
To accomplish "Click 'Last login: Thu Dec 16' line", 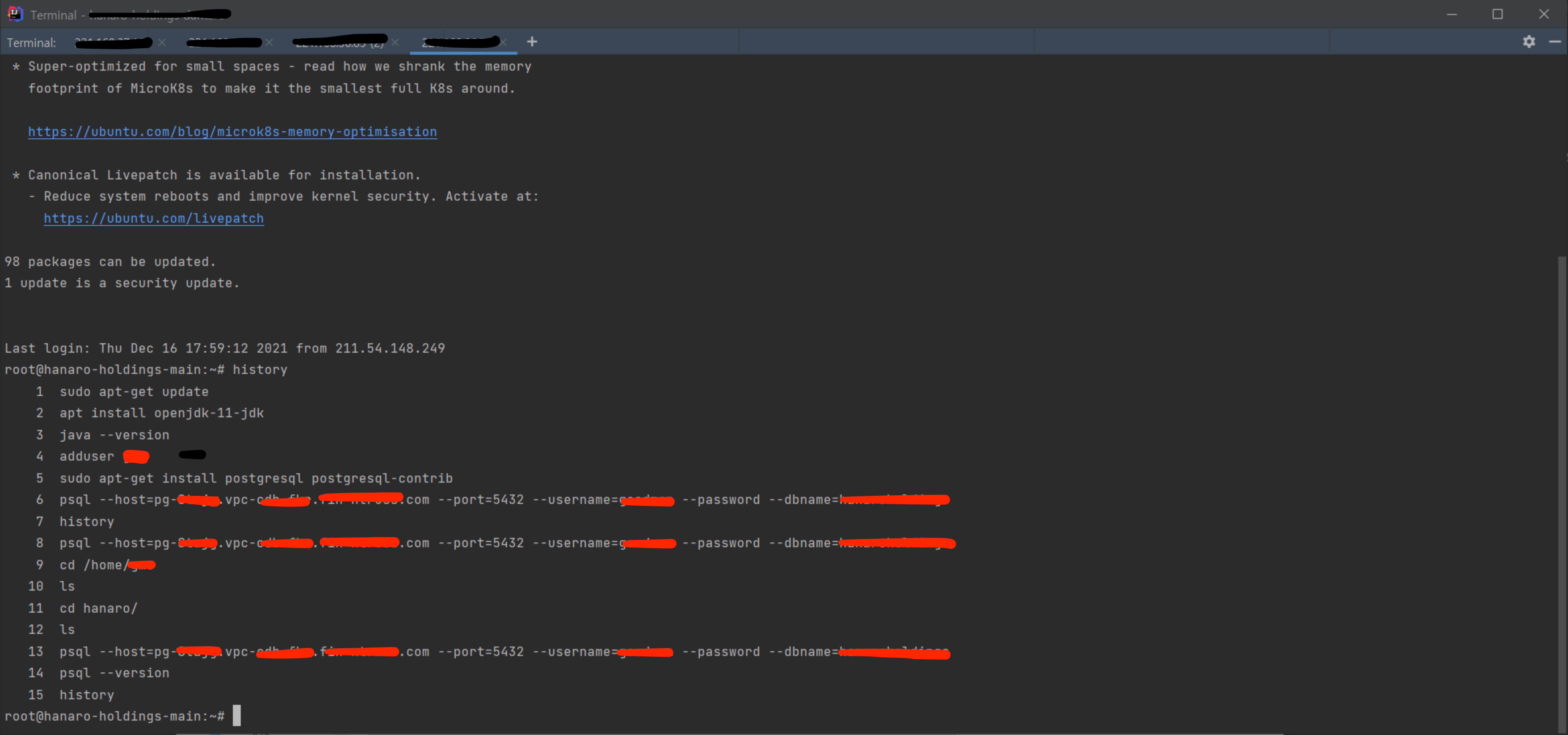I will (225, 348).
